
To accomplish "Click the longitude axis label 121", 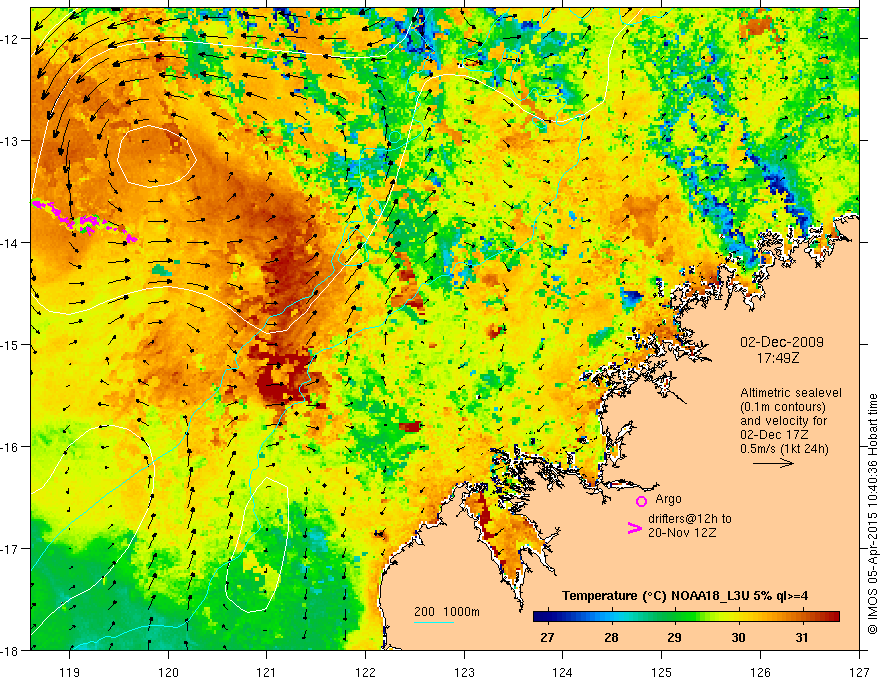I will point(267,672).
